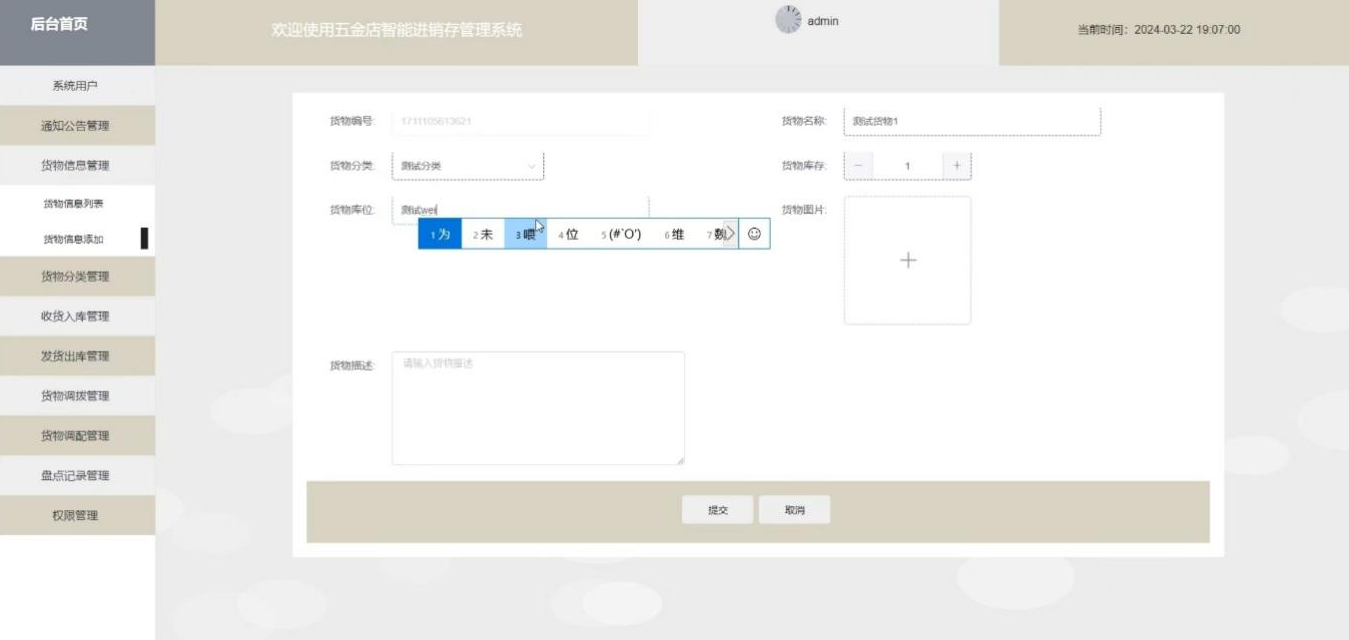Choose IME candidate 2 未

coord(483,234)
